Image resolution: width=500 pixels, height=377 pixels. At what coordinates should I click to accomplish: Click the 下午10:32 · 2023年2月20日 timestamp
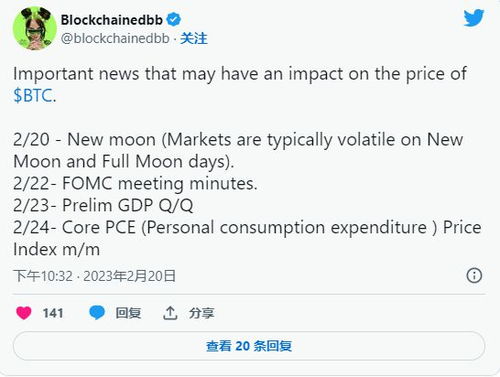[x=94, y=276]
